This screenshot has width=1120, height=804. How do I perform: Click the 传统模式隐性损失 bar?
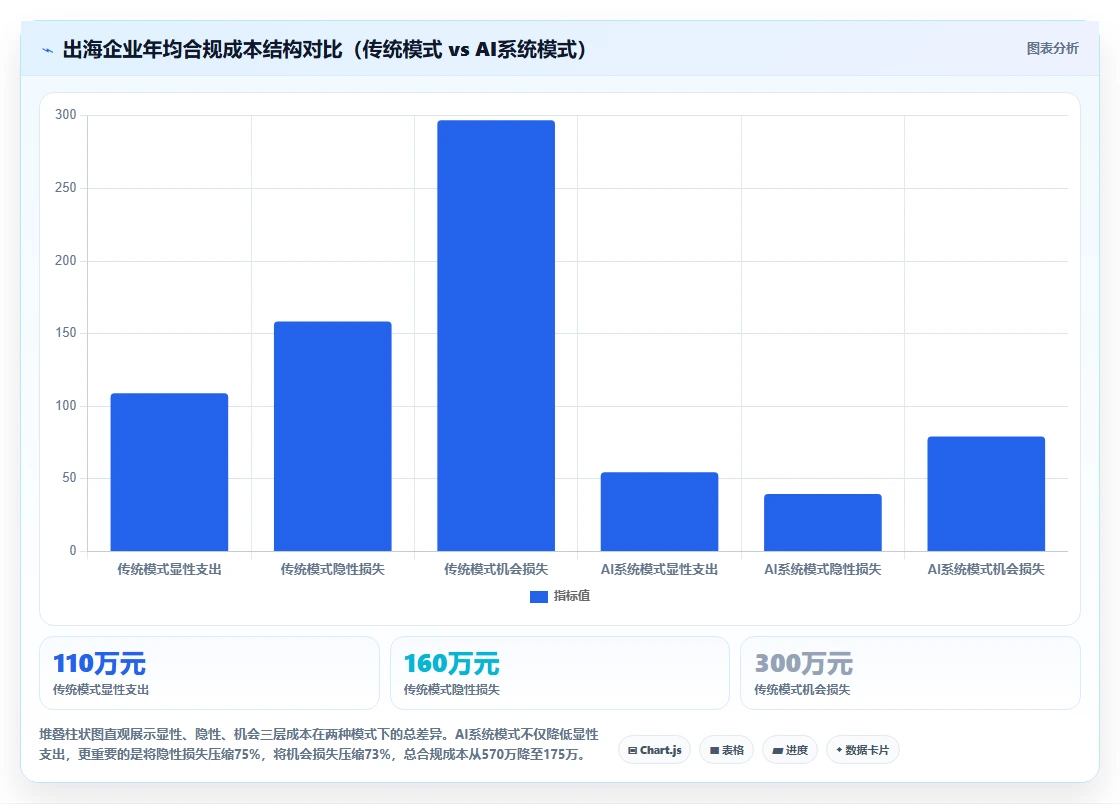(x=333, y=436)
